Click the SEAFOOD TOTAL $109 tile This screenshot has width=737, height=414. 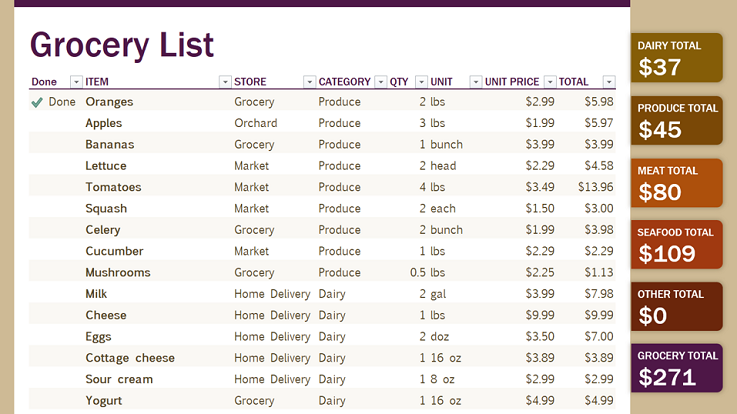click(x=676, y=244)
